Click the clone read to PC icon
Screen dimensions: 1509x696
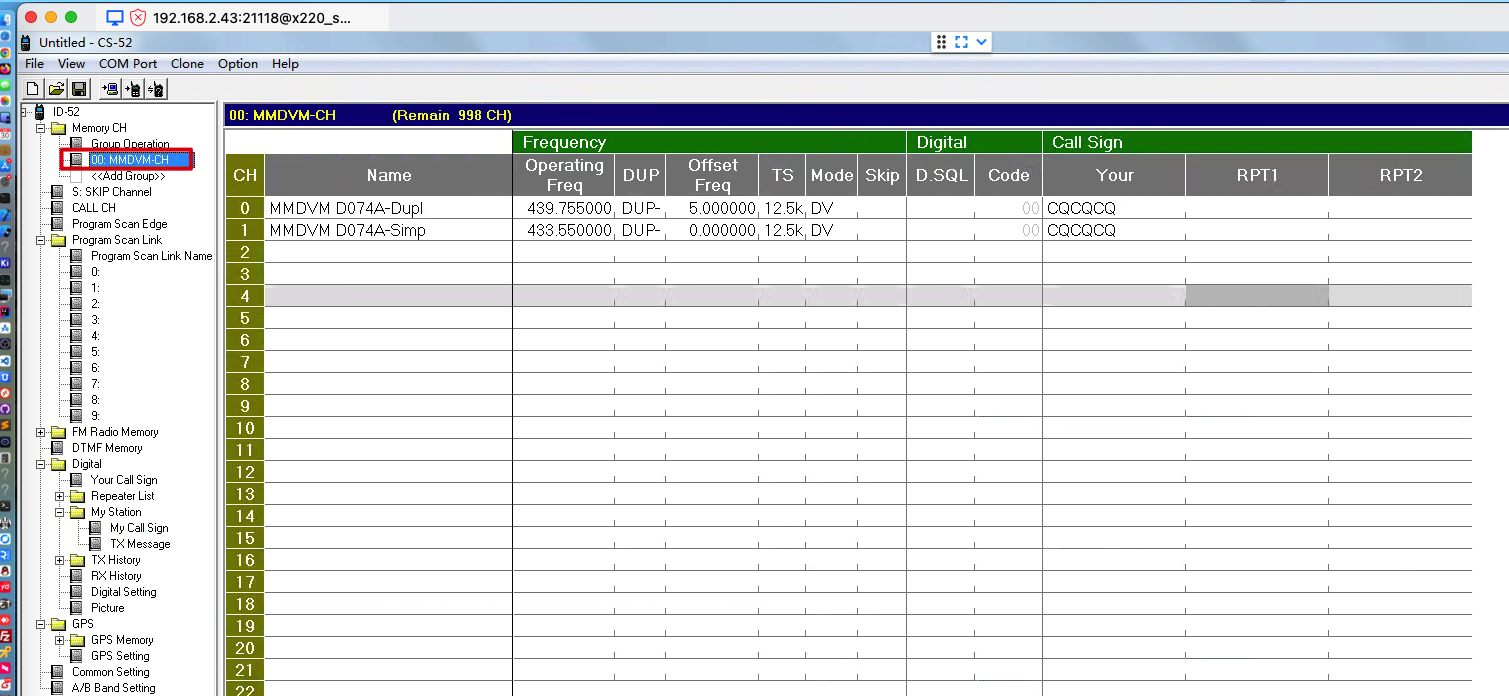point(110,89)
